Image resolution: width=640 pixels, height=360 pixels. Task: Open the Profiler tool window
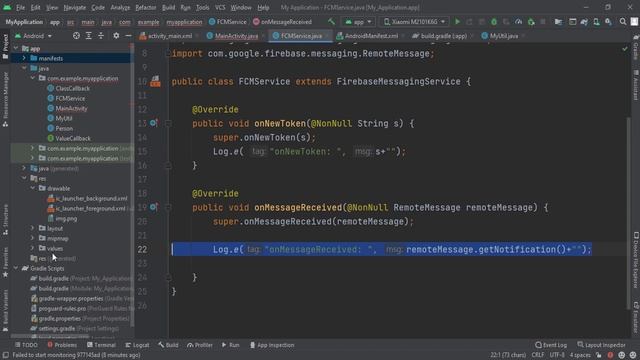[x=200, y=345]
